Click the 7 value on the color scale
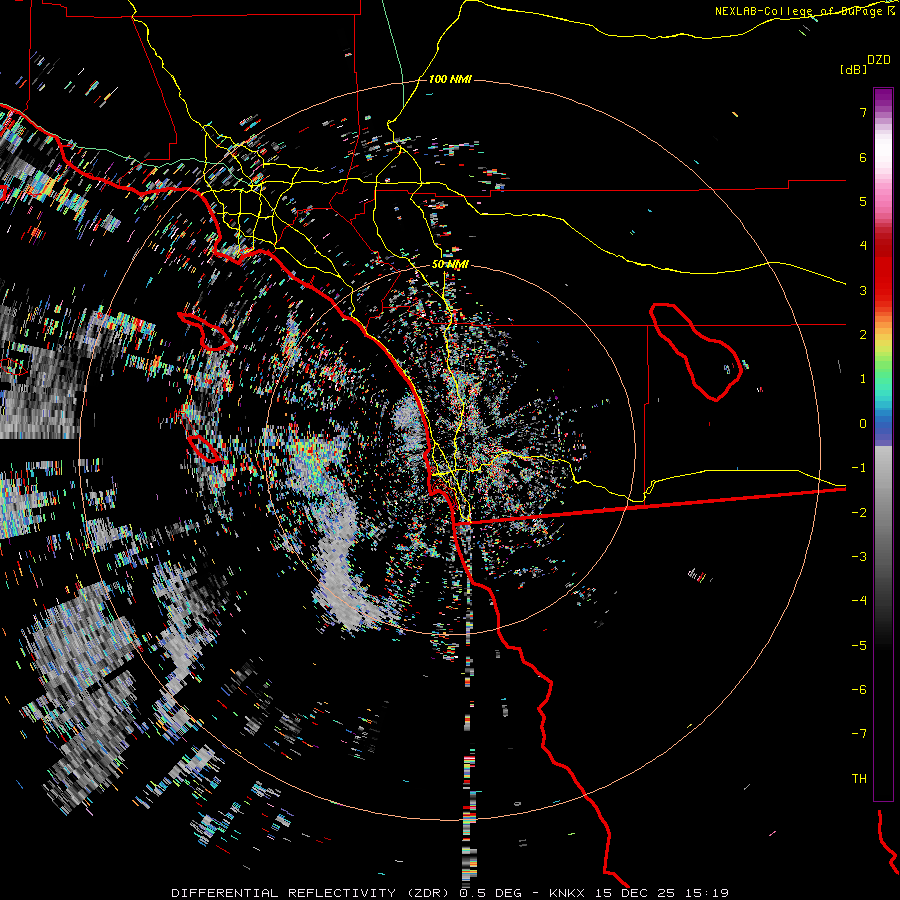This screenshot has height=900, width=900. (863, 112)
